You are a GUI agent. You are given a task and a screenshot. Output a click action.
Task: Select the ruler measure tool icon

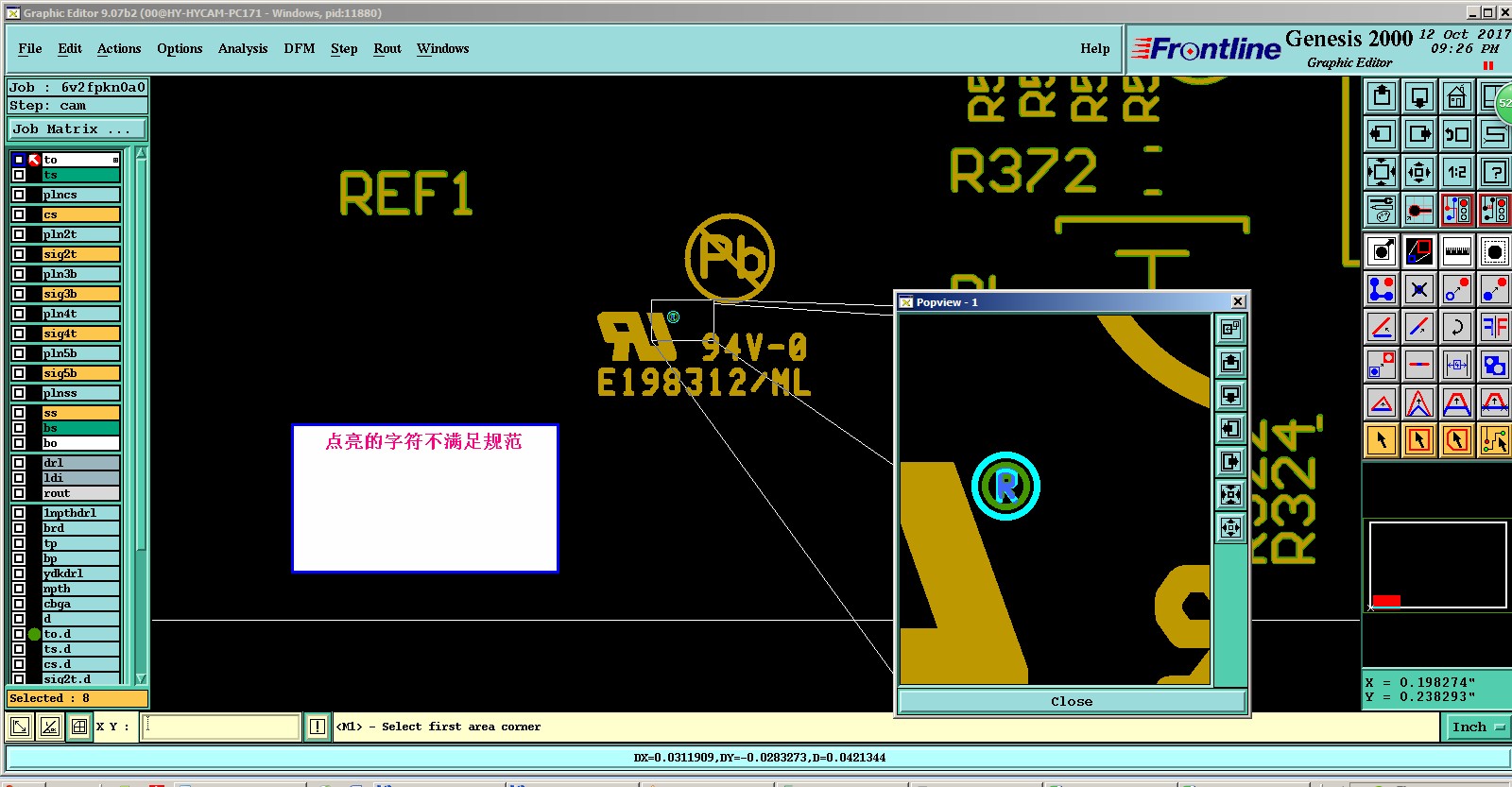point(1457,251)
